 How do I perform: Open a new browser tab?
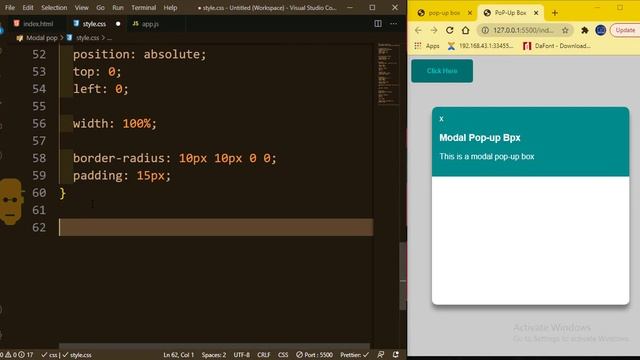point(554,13)
